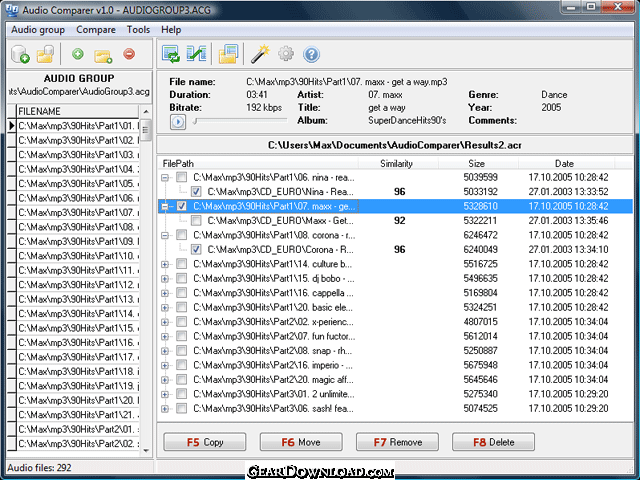The image size is (640, 480).
Task: Expand the 14. culture b... node
Action: coord(164,264)
